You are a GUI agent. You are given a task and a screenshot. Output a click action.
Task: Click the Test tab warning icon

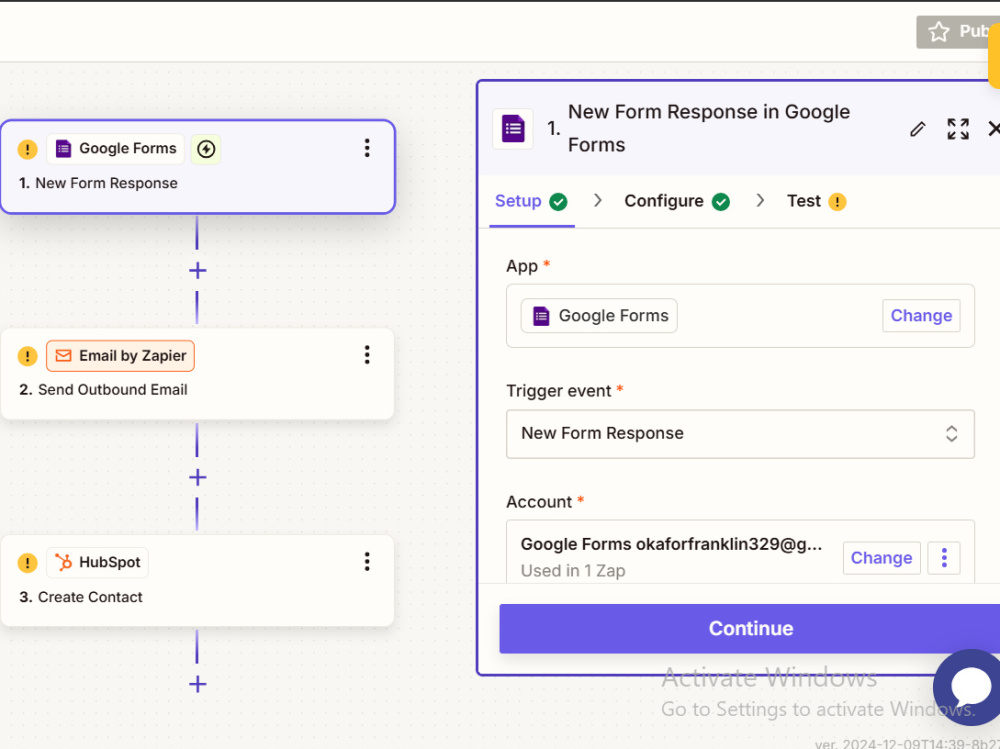[x=837, y=202]
